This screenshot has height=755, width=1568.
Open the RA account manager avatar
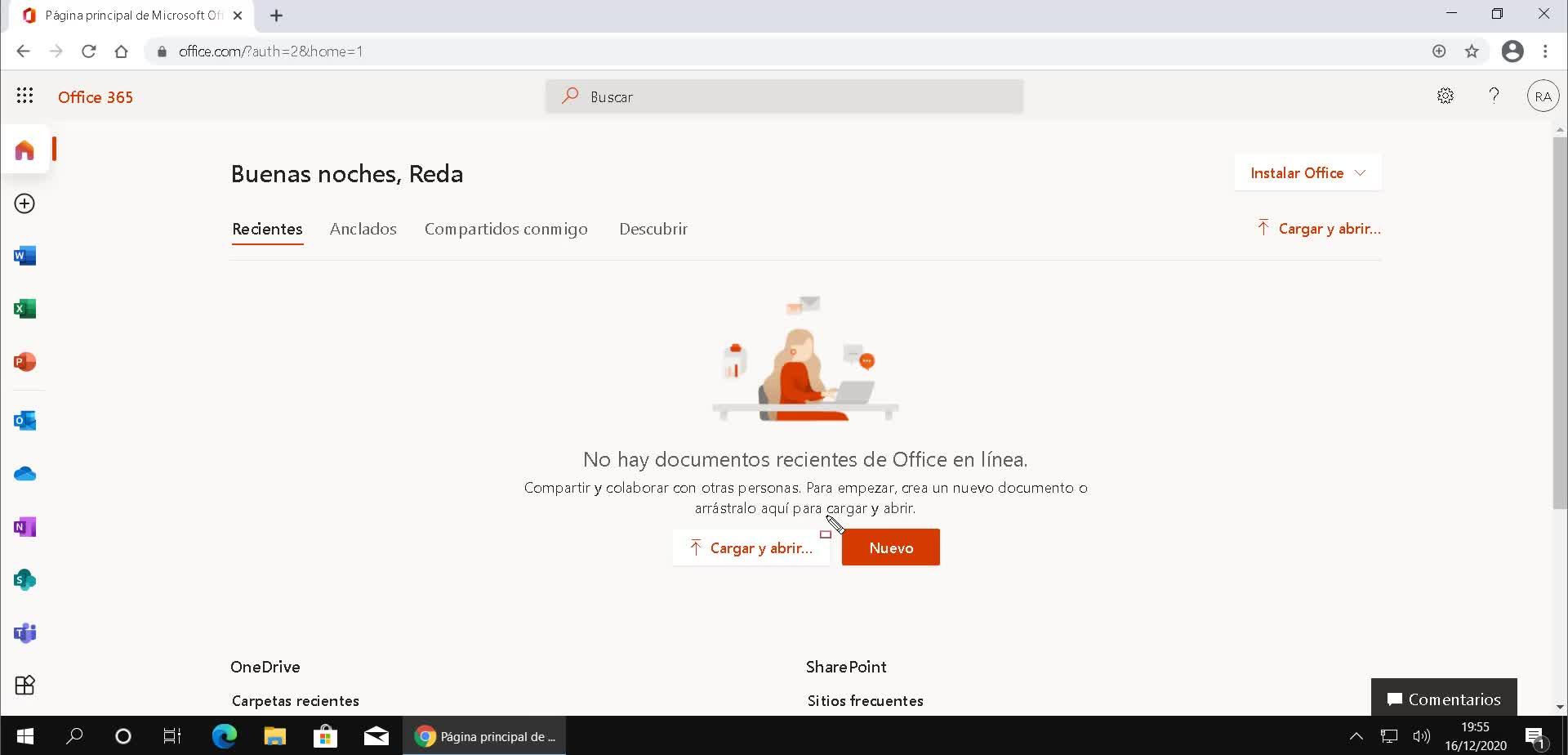[1543, 96]
